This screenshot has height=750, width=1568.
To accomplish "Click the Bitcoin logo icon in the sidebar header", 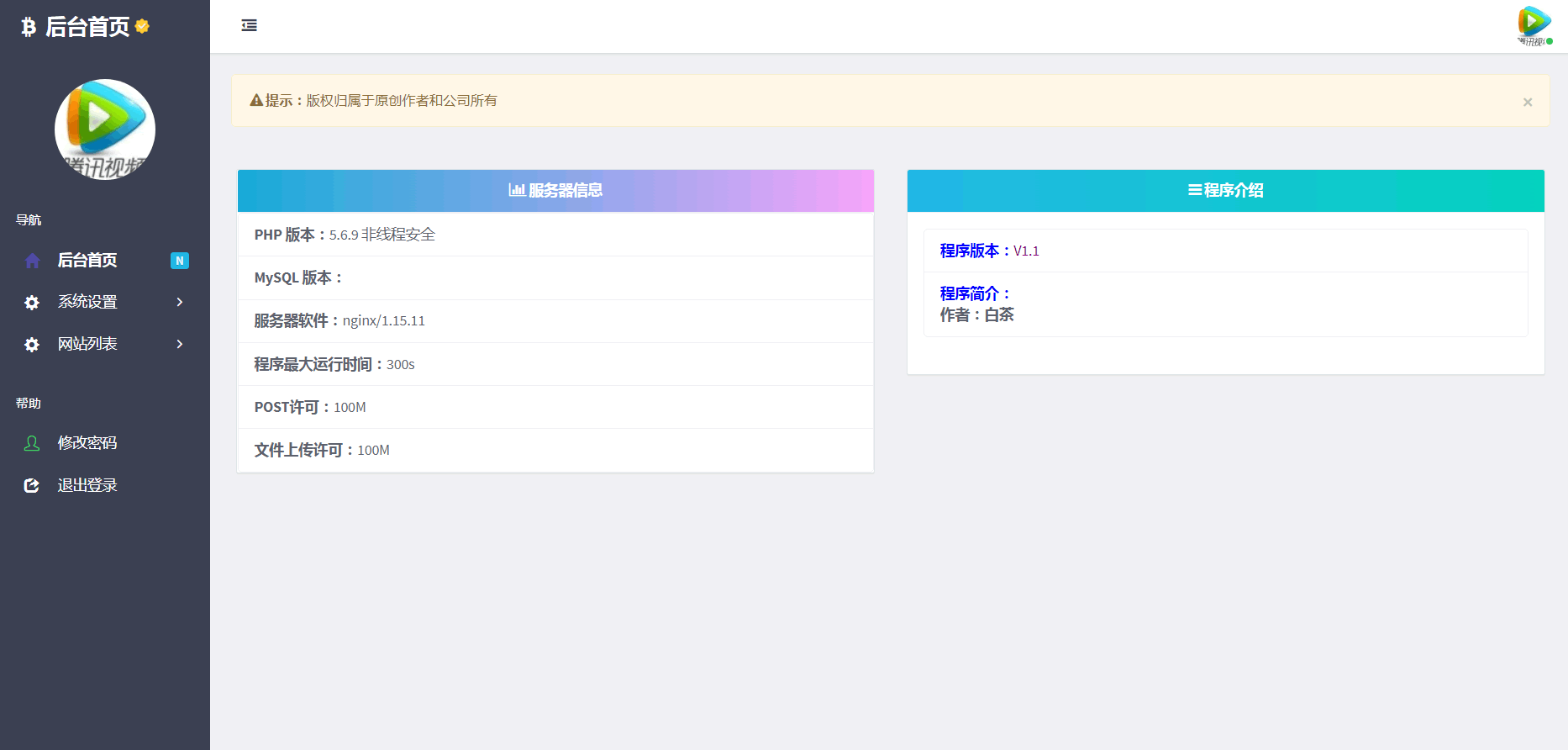I will pos(29,27).
